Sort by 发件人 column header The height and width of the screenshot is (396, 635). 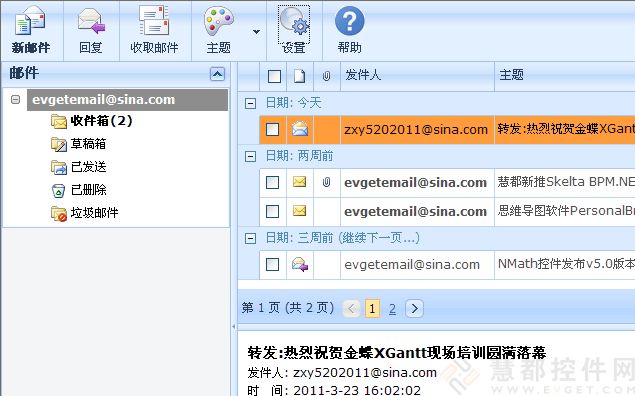point(417,76)
